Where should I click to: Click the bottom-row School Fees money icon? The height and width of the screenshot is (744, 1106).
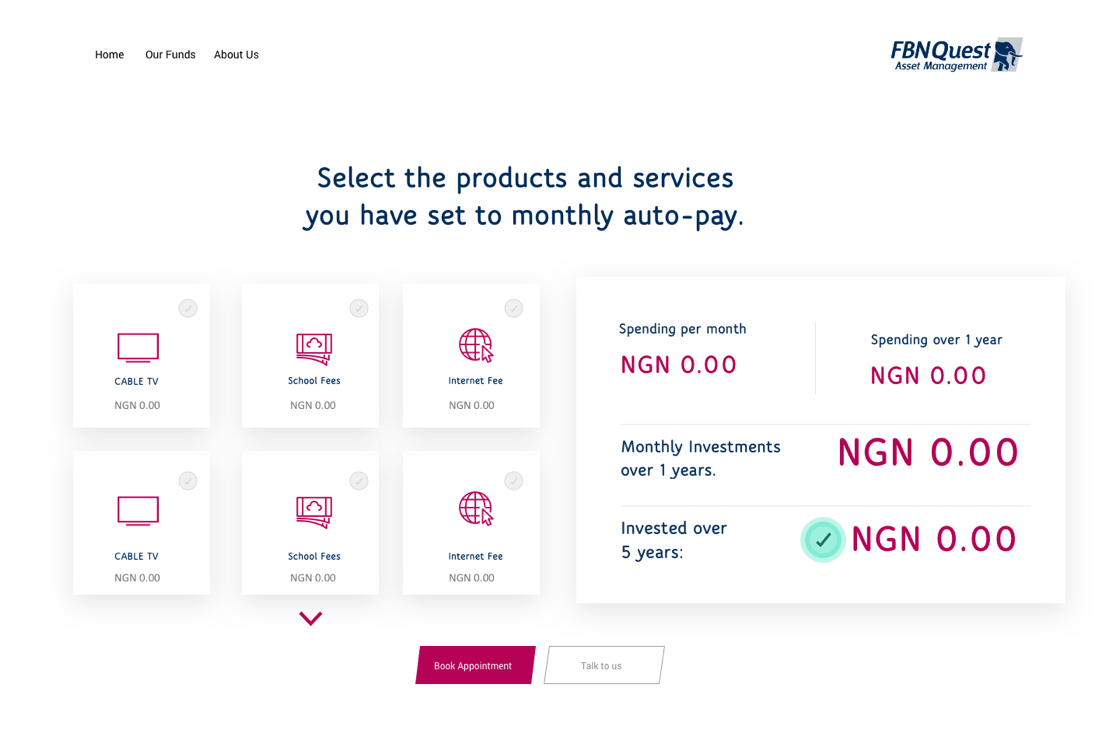[314, 511]
